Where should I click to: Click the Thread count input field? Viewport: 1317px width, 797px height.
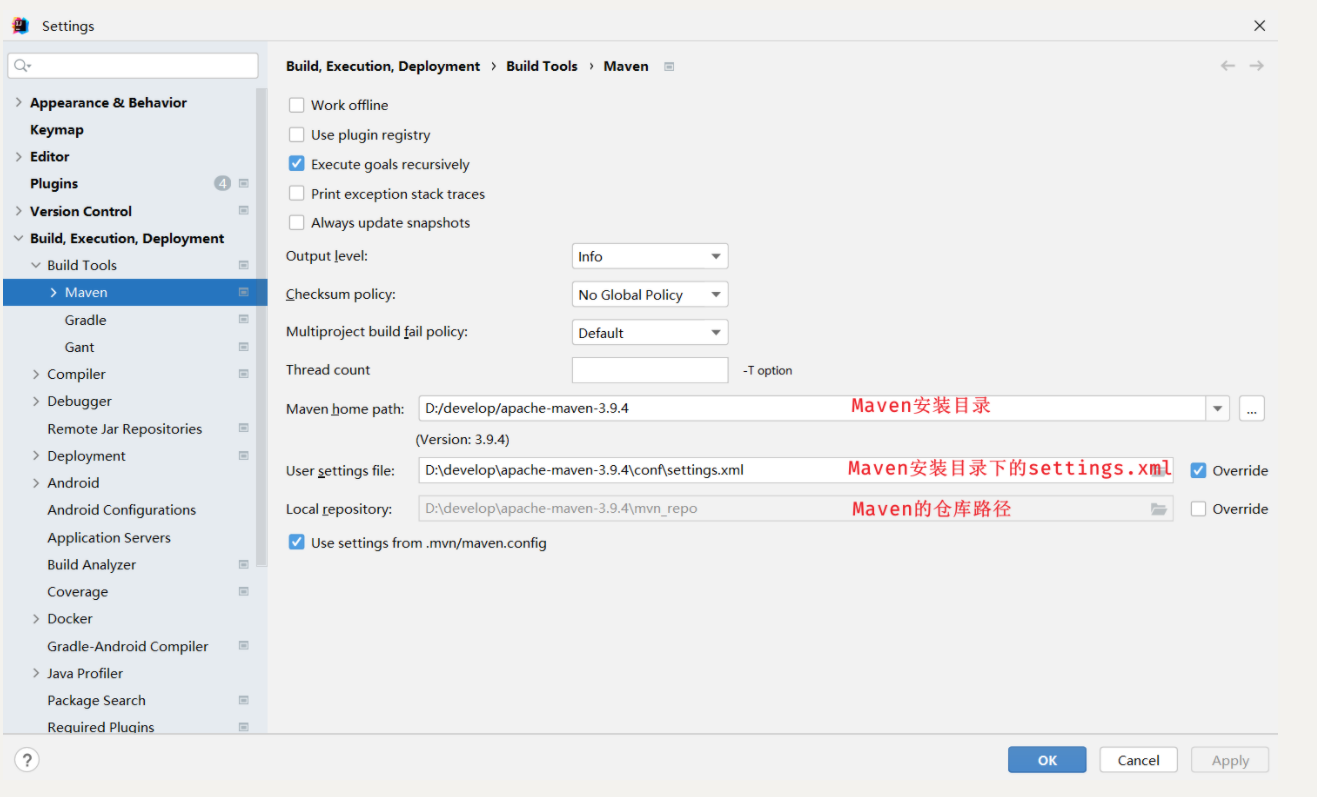coord(650,370)
